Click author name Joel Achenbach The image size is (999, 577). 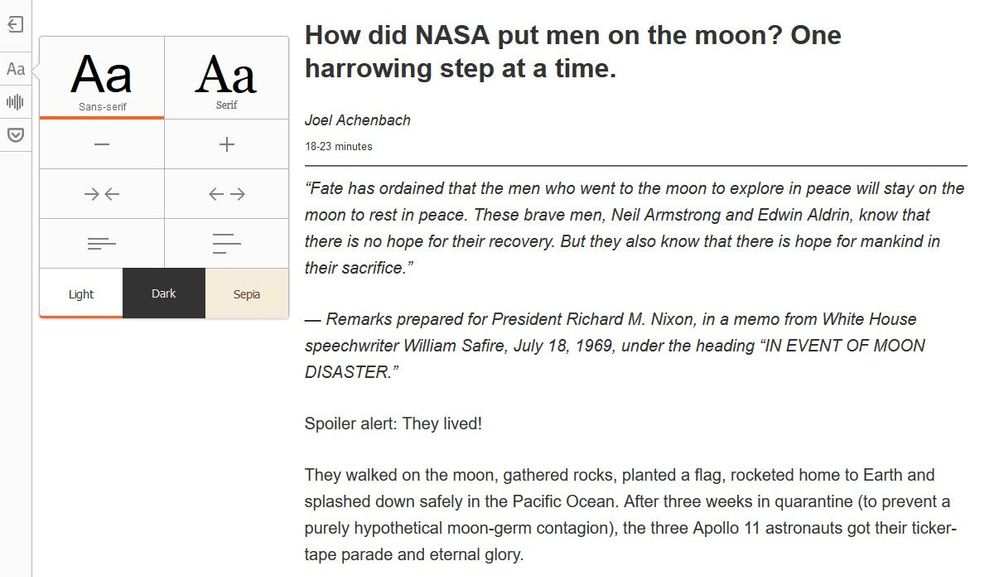pos(357,120)
